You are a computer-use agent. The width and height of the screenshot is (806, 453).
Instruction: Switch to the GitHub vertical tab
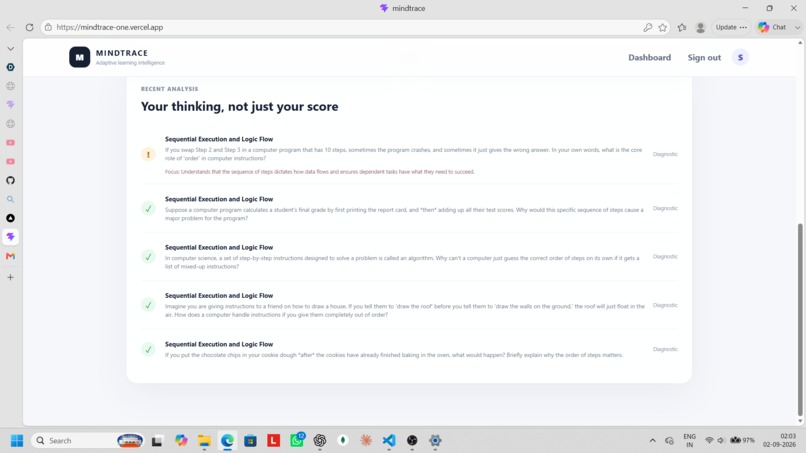coord(10,180)
